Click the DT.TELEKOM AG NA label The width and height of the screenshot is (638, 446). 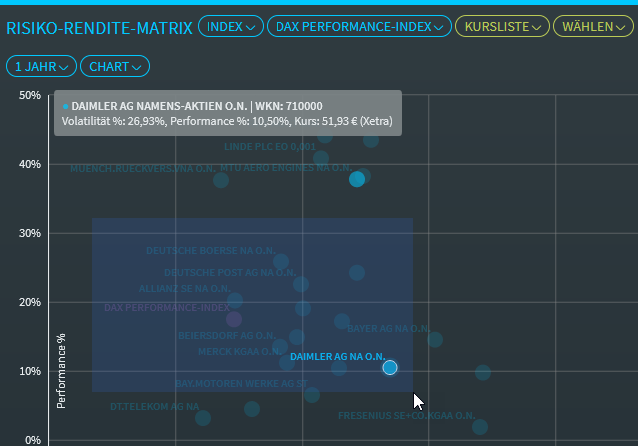click(154, 407)
